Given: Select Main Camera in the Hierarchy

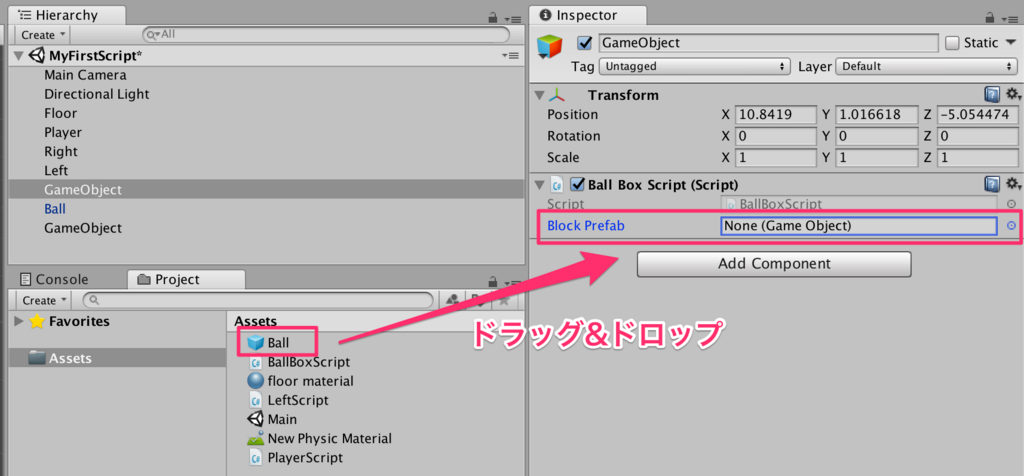Looking at the screenshot, I should [x=86, y=75].
